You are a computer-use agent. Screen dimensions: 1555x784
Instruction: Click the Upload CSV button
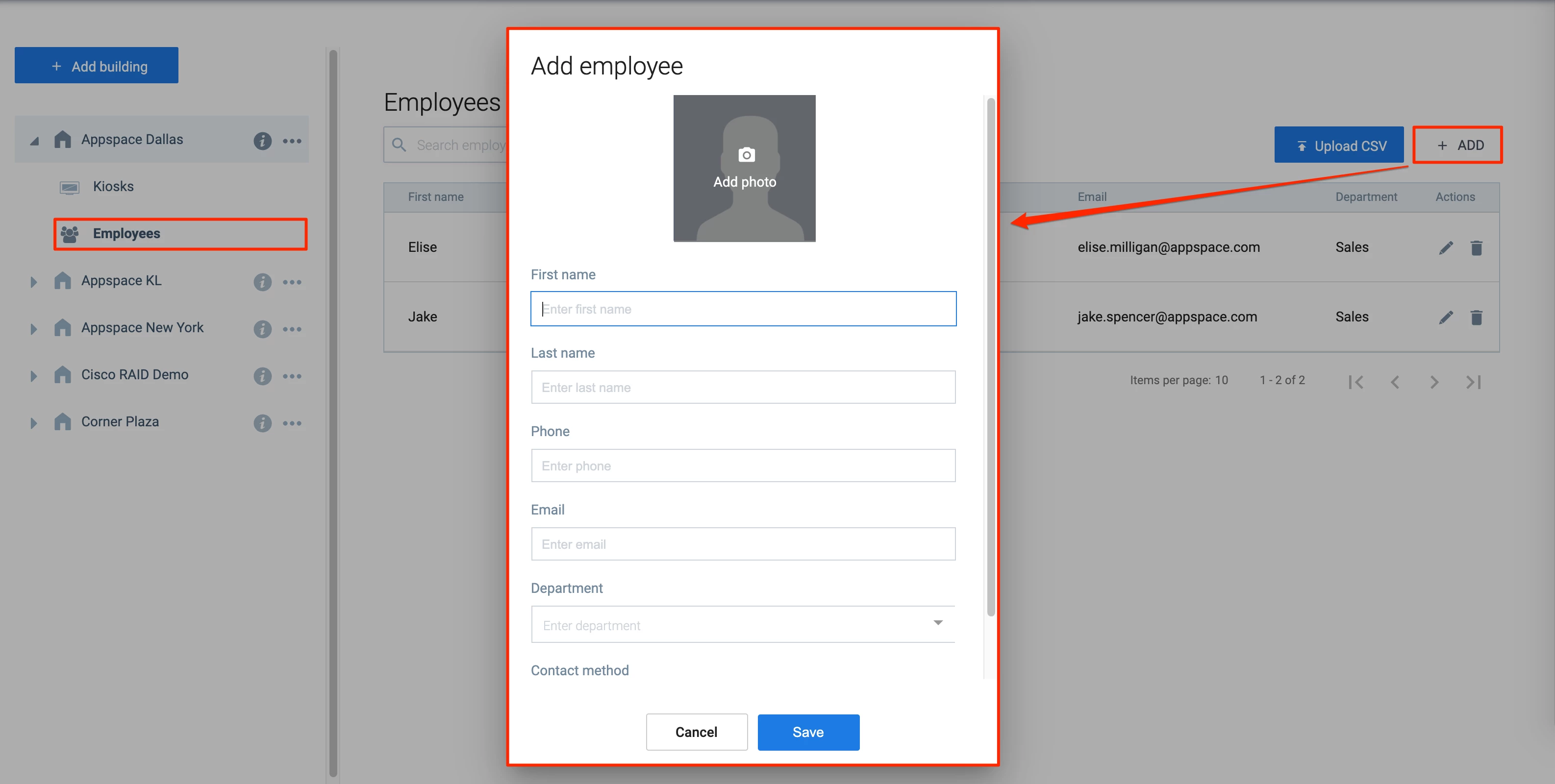tap(1338, 146)
